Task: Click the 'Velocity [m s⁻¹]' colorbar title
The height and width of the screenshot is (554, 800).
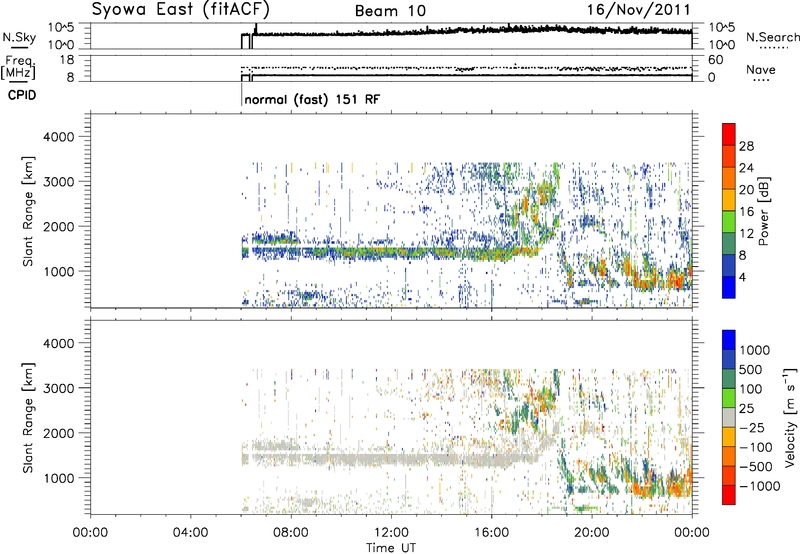Action: (x=790, y=417)
